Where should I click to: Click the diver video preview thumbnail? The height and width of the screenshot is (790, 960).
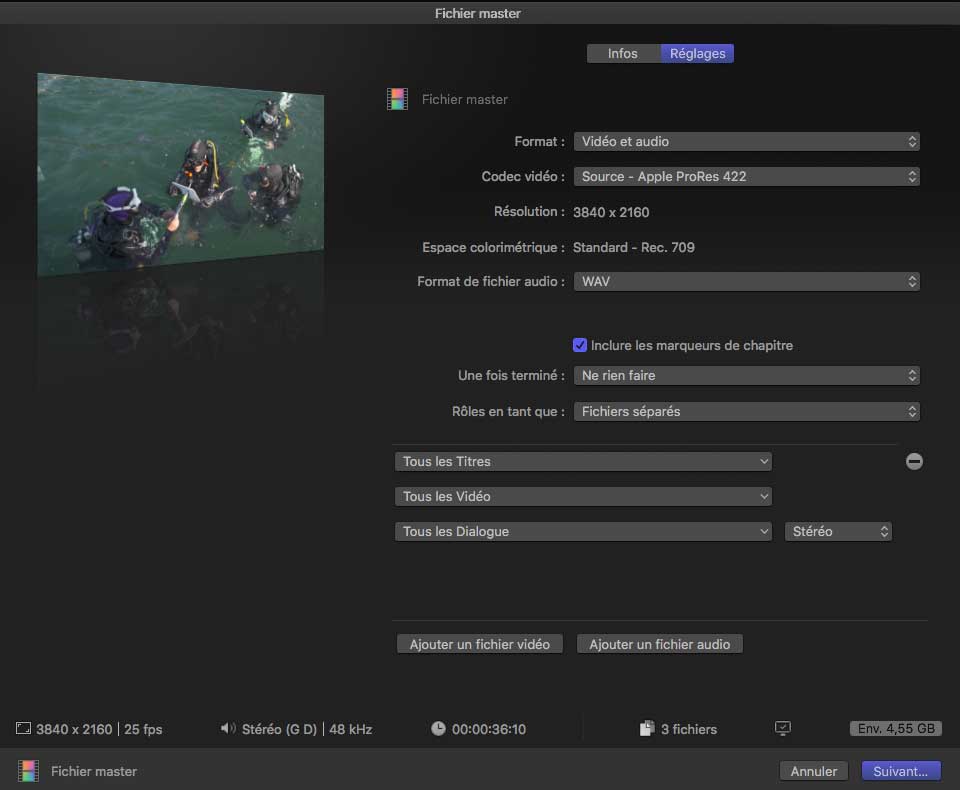coord(181,175)
